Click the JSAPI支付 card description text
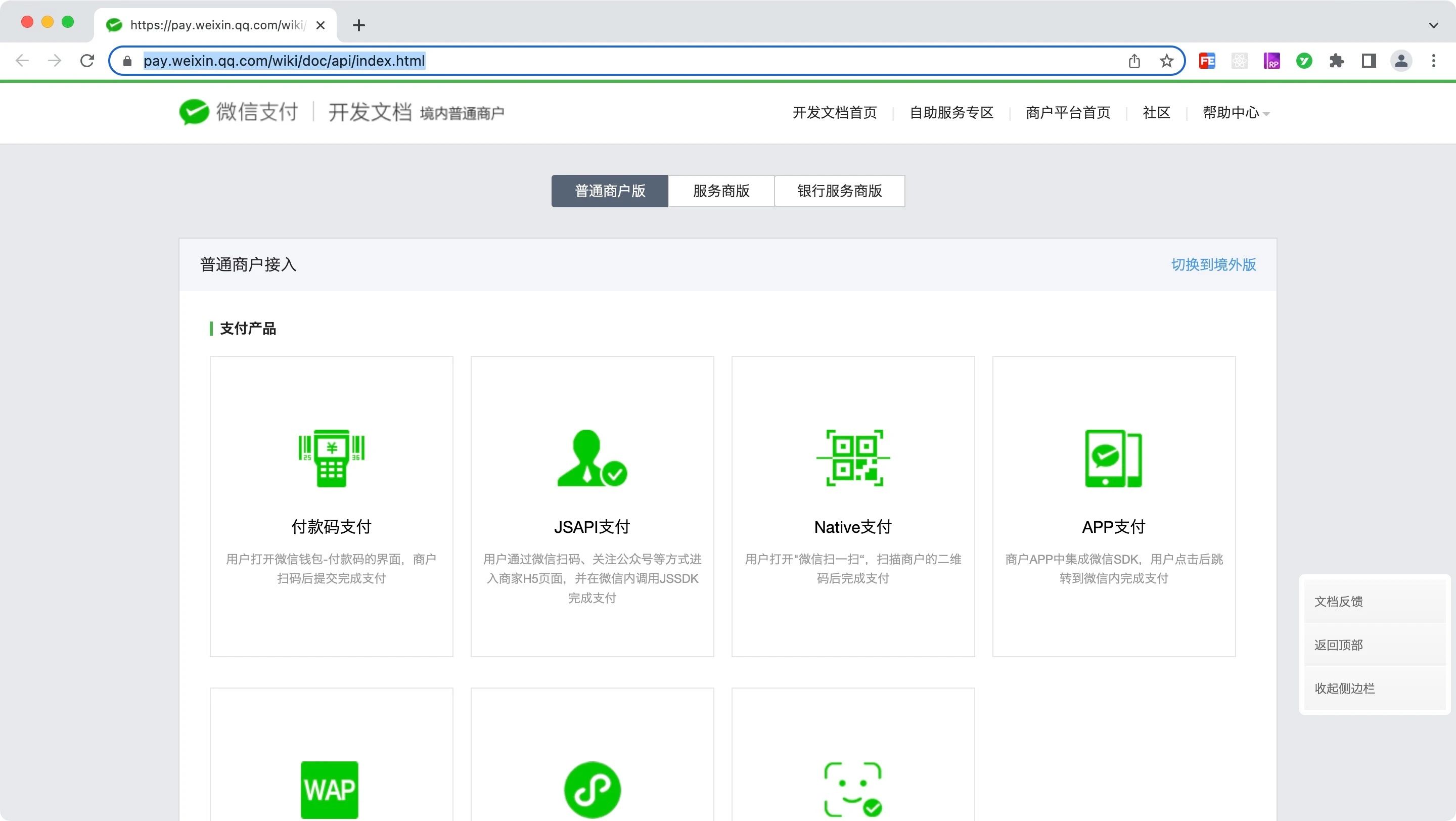 point(592,578)
